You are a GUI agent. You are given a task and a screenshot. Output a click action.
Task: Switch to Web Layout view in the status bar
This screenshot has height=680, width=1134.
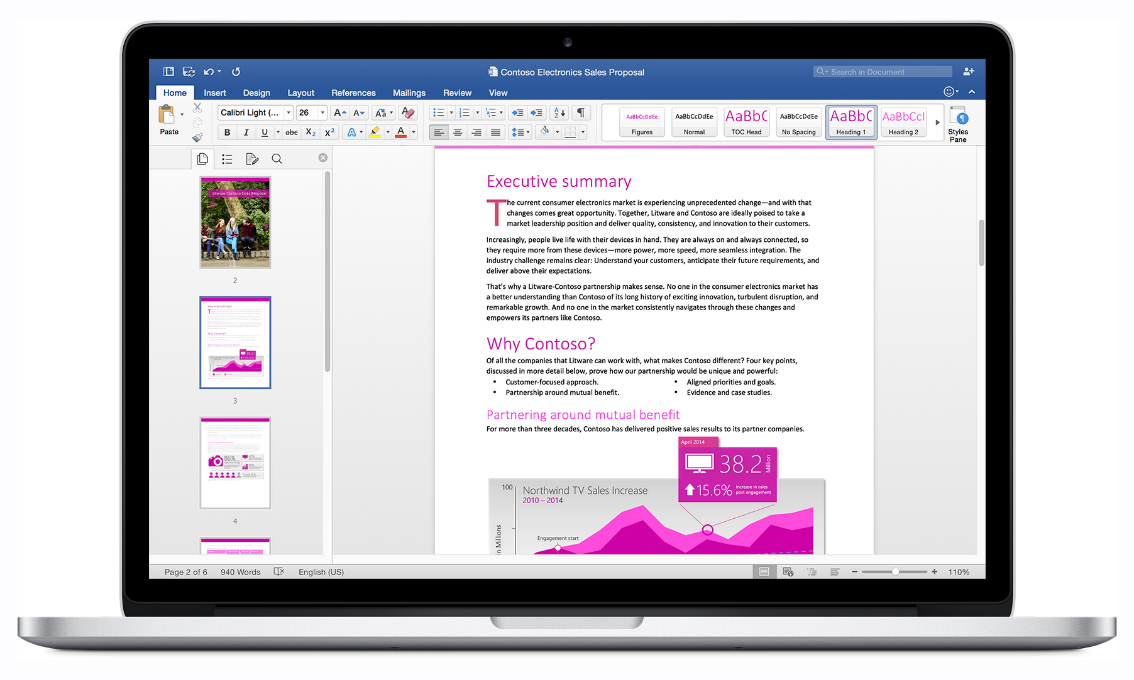[788, 571]
